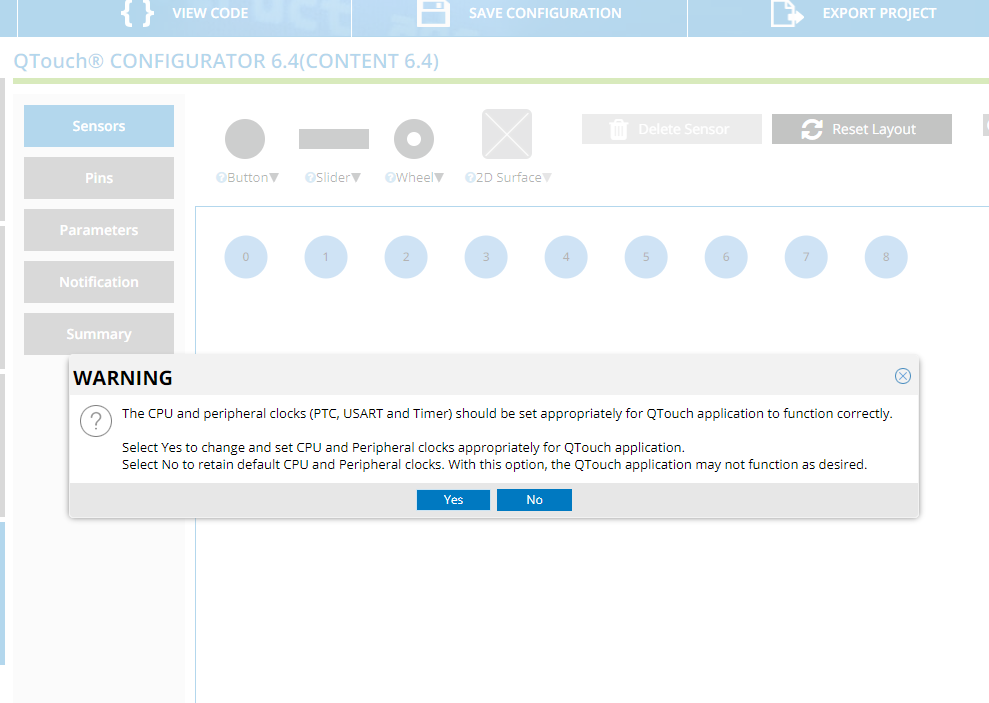Click the Delete Sensor trash icon
The height and width of the screenshot is (703, 989).
[x=619, y=129]
